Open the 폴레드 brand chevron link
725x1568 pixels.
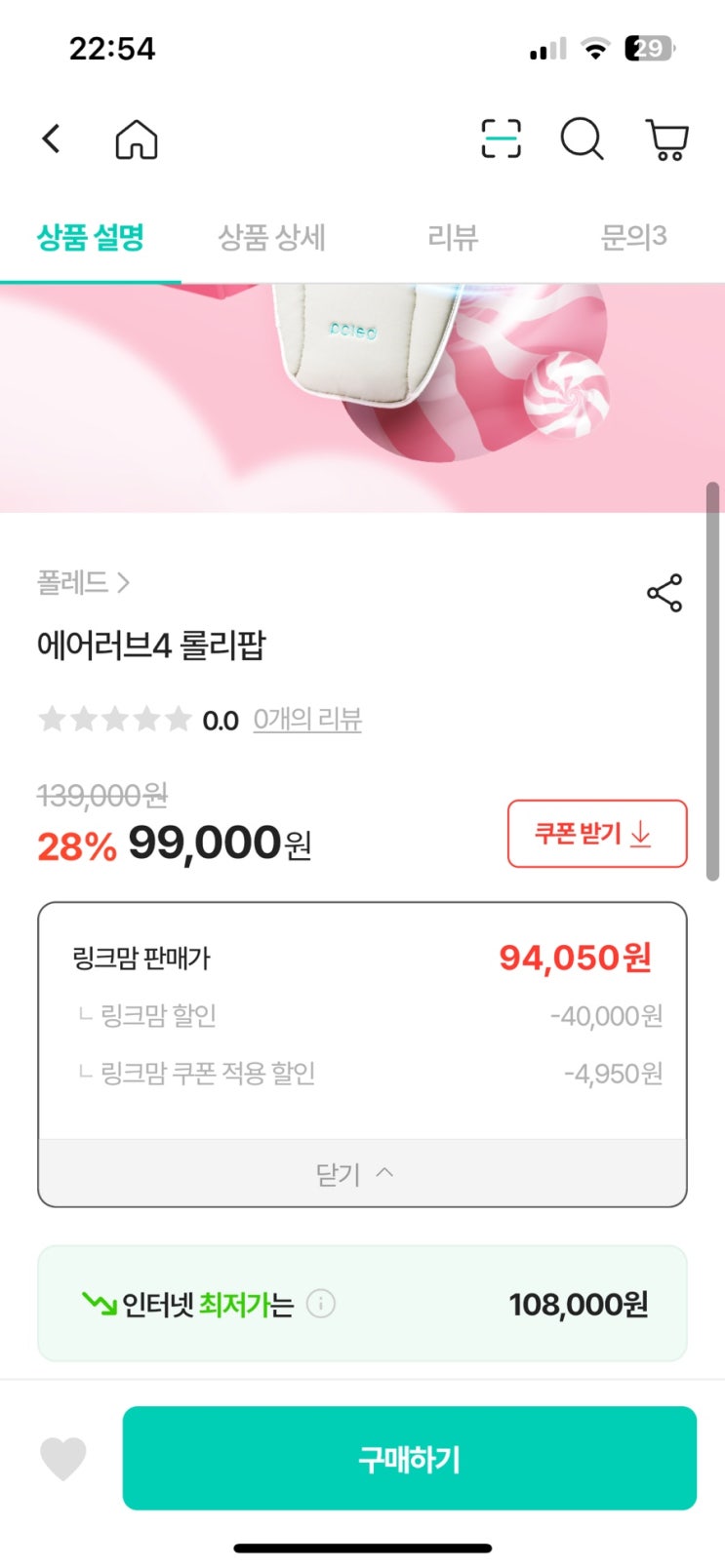pos(83,583)
